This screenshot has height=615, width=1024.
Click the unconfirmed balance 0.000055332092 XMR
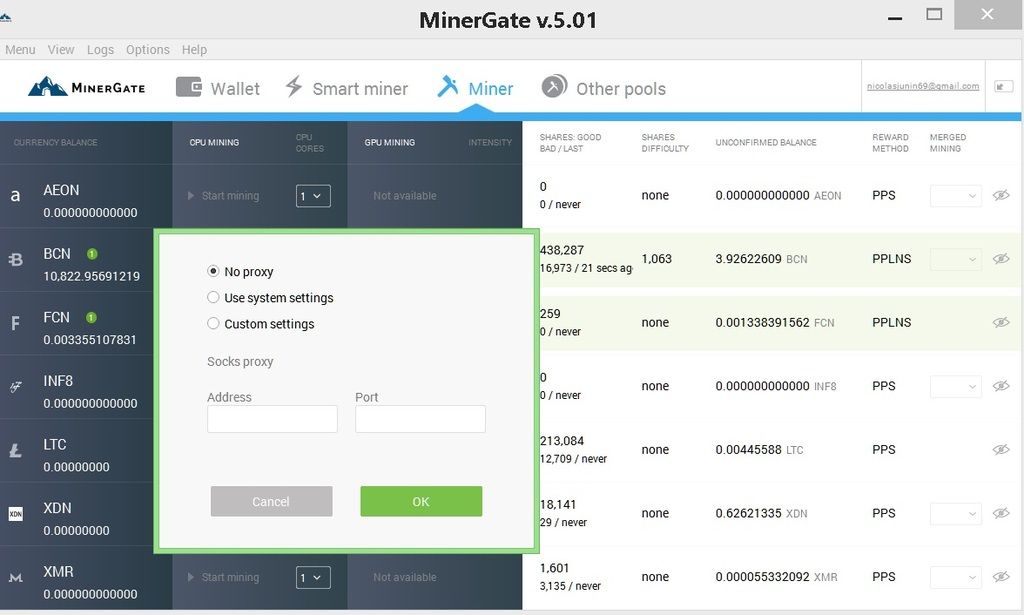pos(776,576)
